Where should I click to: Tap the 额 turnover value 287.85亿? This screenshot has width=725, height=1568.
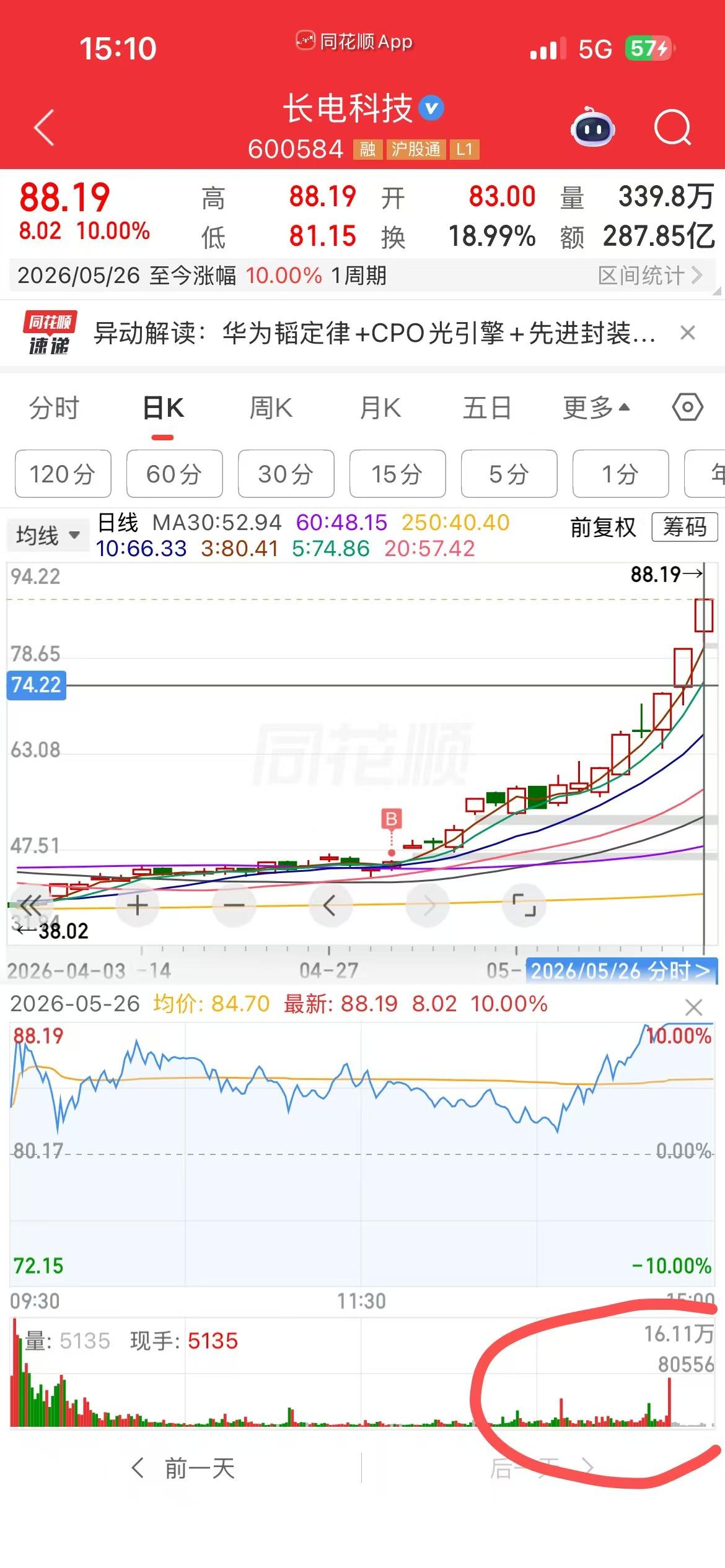pyautogui.click(x=659, y=236)
